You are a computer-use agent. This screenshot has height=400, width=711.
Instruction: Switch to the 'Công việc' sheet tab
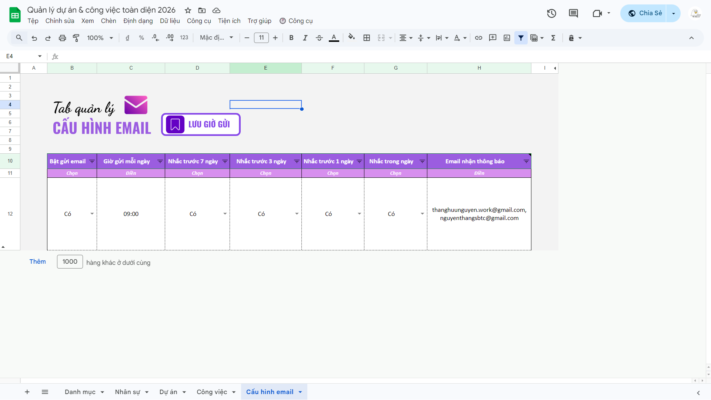click(x=211, y=392)
